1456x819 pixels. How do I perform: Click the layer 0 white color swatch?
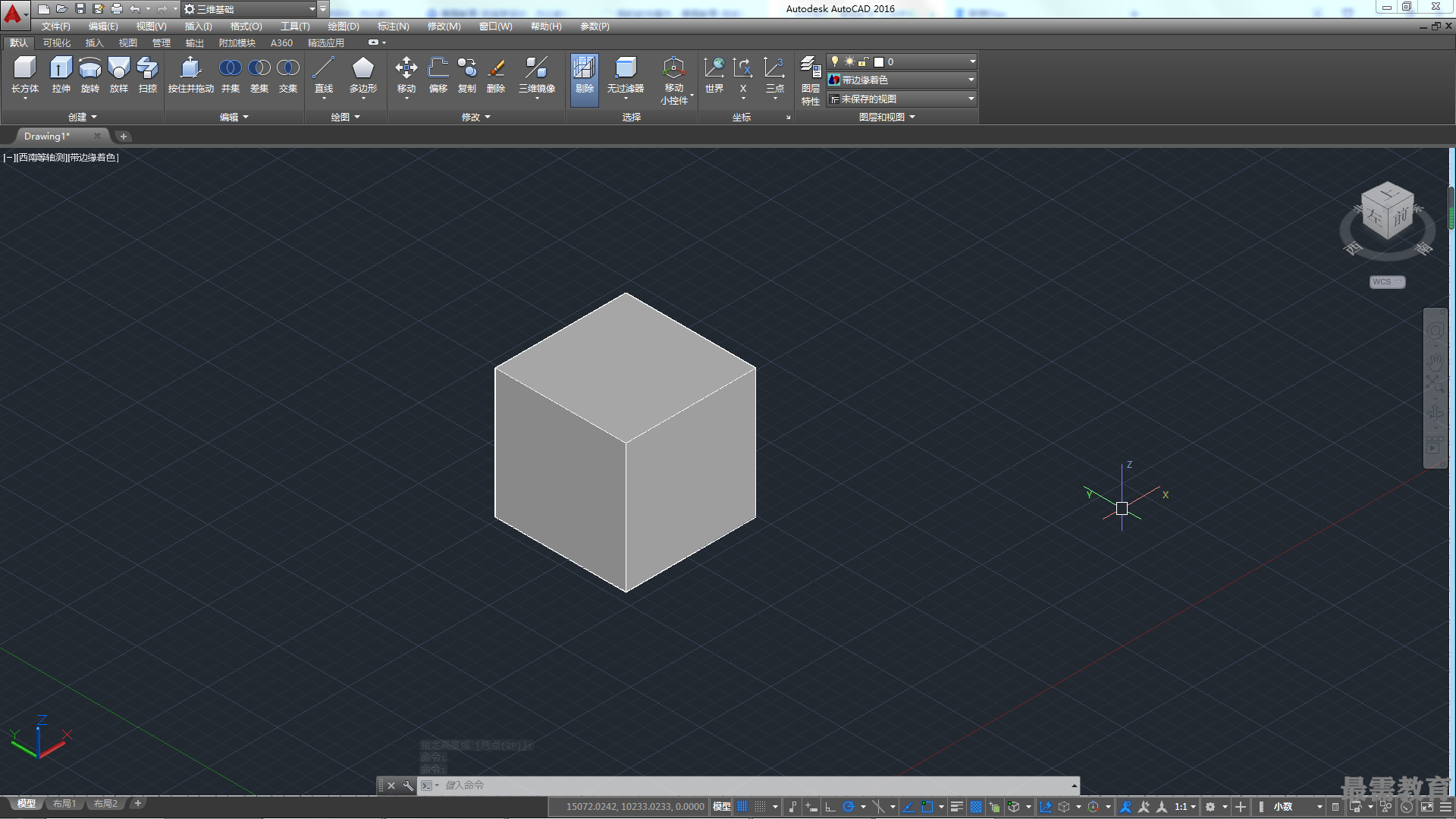tap(879, 62)
